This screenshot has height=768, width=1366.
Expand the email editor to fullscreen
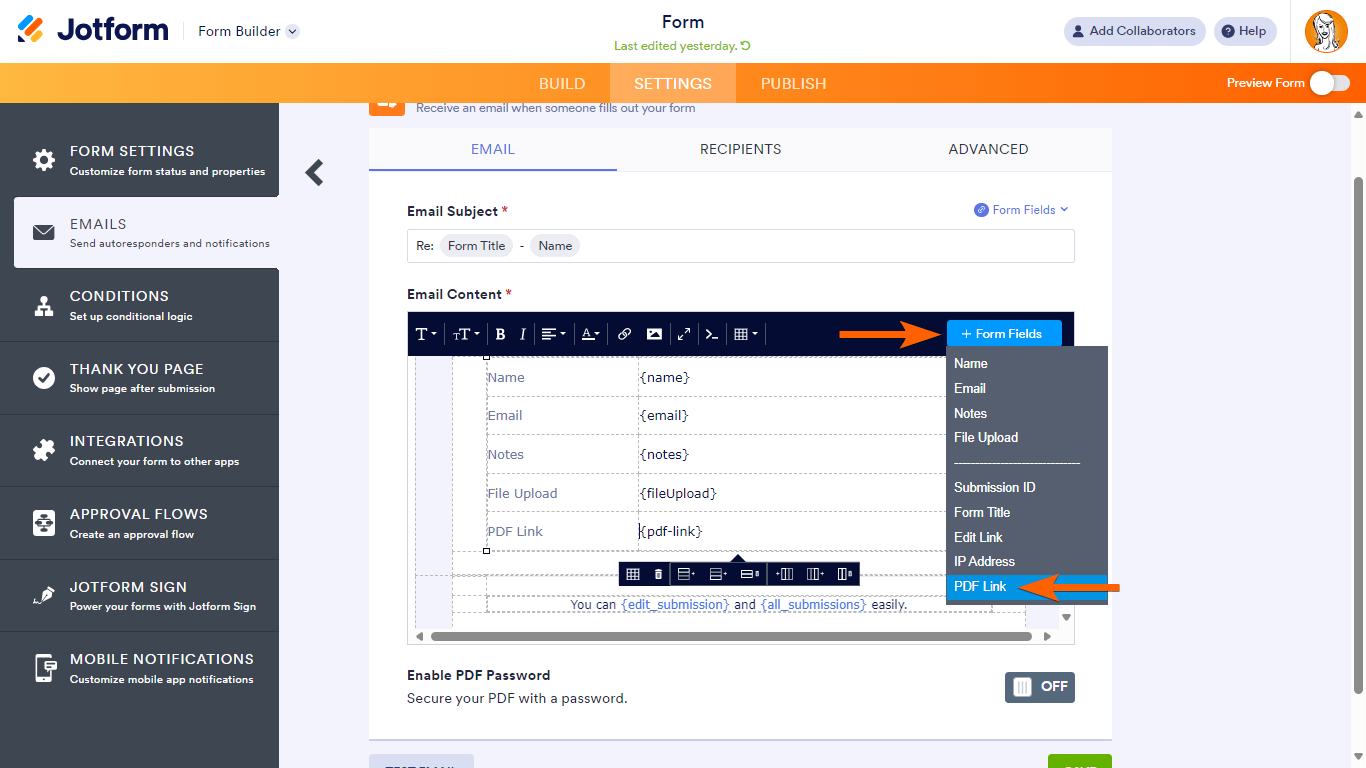(684, 334)
